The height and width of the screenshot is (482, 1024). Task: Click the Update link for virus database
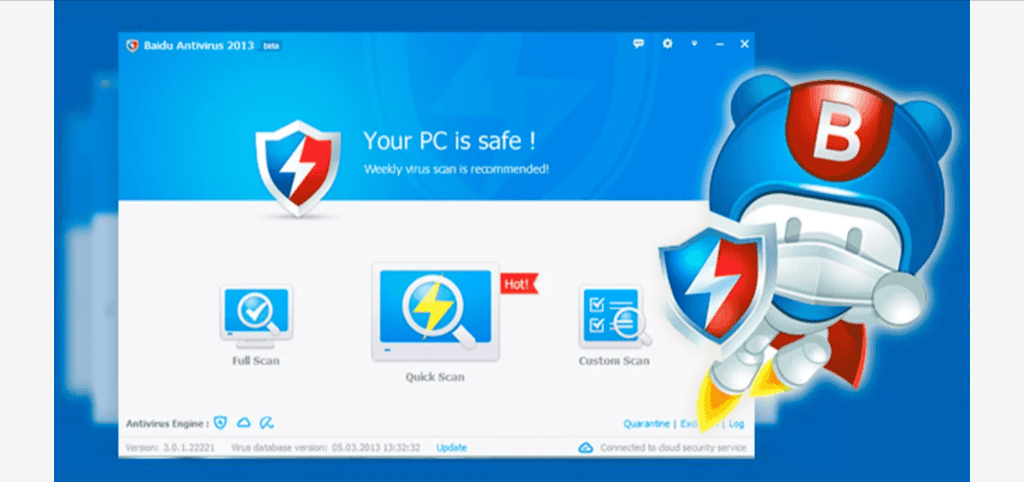pyautogui.click(x=451, y=447)
